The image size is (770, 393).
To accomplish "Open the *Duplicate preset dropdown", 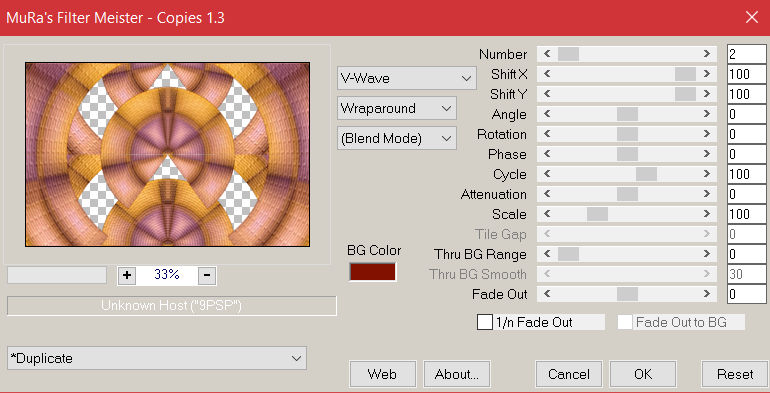I will (x=157, y=358).
